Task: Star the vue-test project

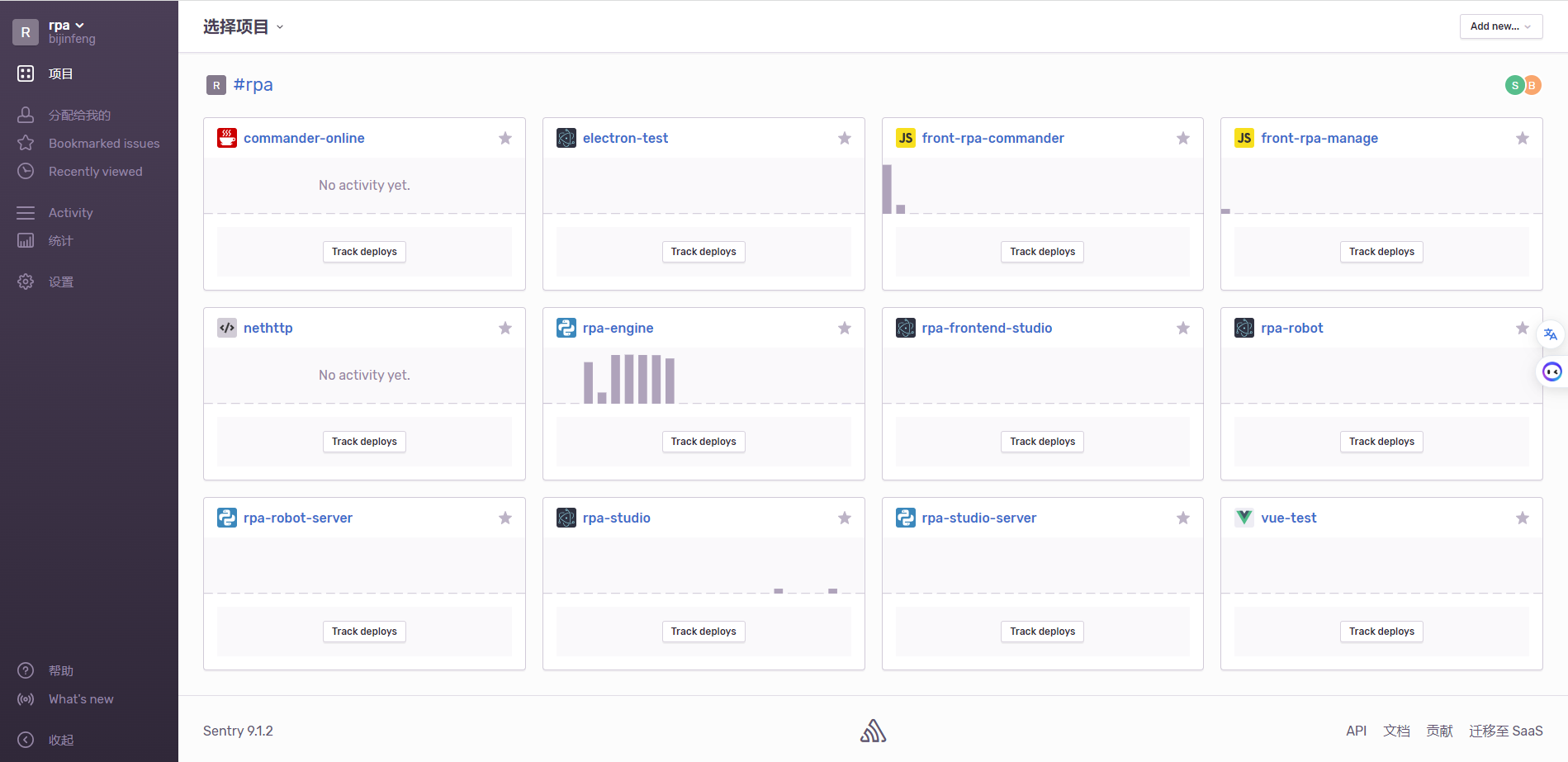Action: 1523,518
